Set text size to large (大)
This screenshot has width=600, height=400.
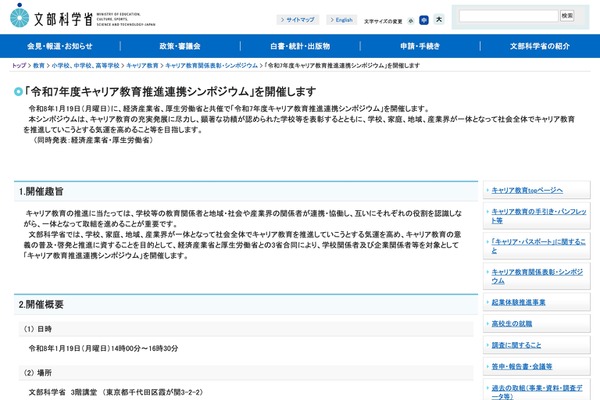(439, 19)
